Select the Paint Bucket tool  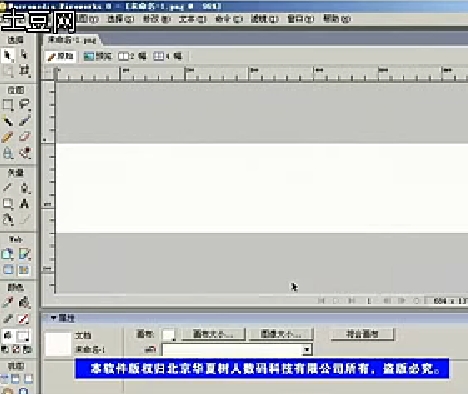[24, 303]
